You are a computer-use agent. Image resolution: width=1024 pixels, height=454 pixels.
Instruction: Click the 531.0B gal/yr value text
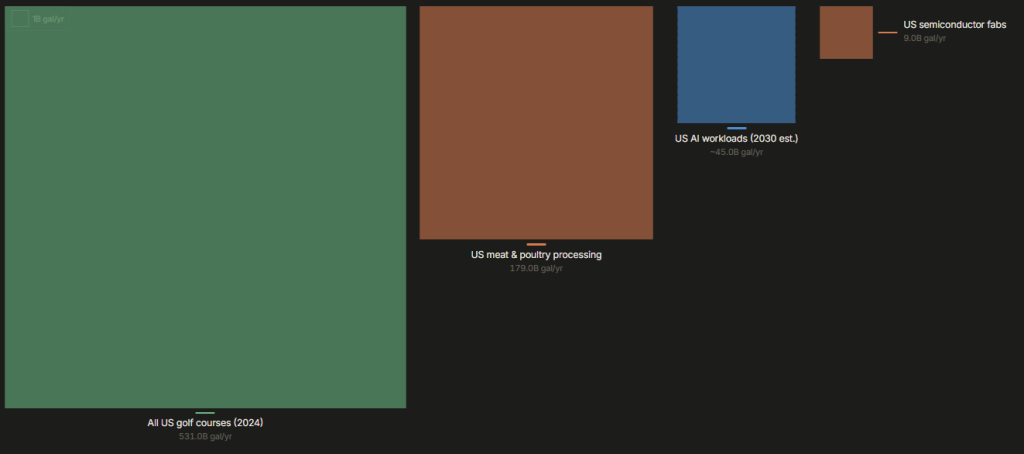click(x=205, y=436)
